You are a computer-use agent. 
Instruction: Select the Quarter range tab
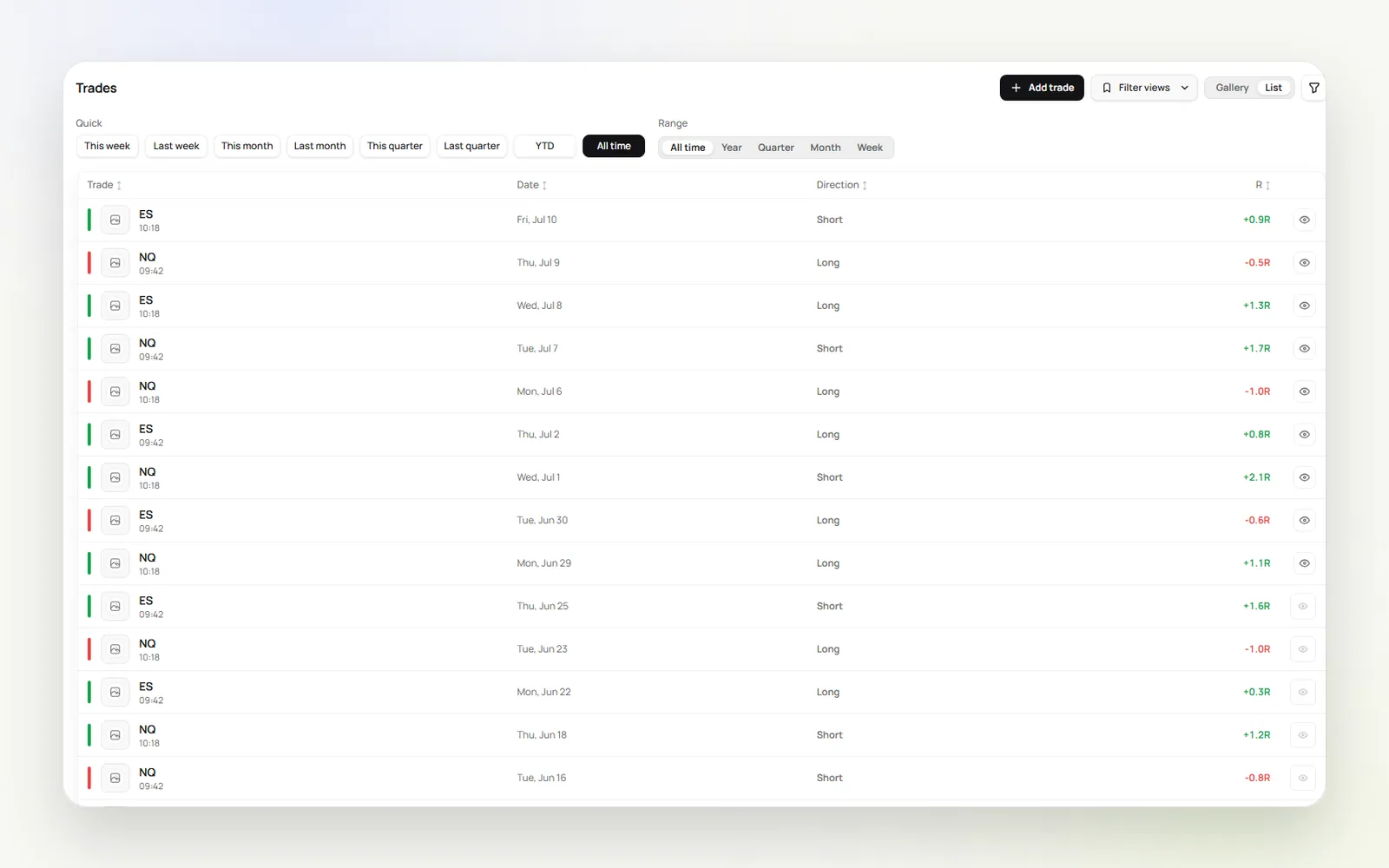pyautogui.click(x=776, y=148)
